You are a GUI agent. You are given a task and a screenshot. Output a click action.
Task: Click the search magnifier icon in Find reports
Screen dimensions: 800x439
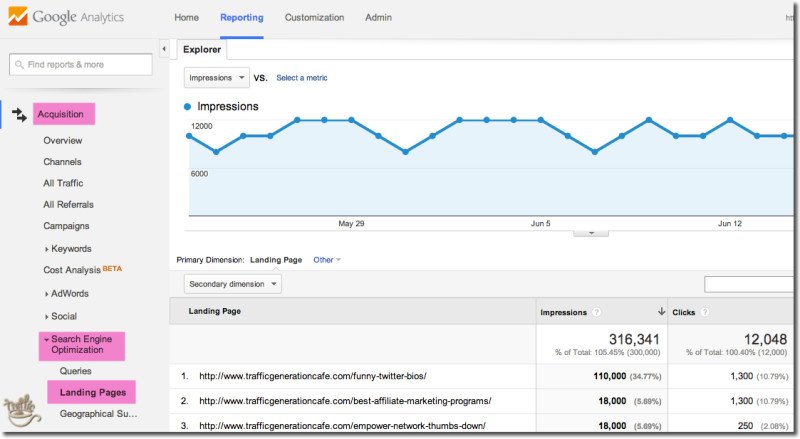click(19, 65)
